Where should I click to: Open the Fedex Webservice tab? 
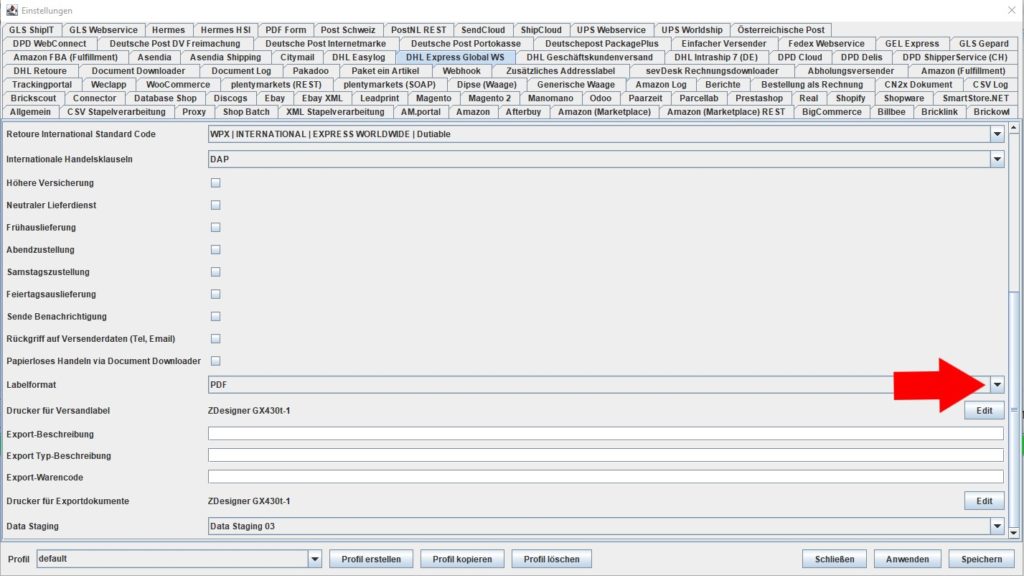point(825,43)
